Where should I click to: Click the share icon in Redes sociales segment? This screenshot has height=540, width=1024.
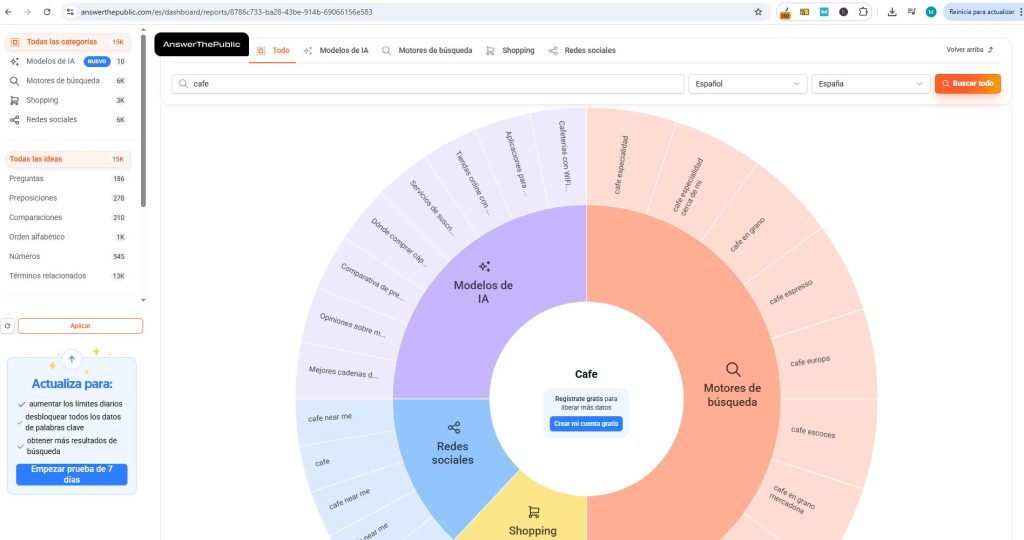(454, 428)
